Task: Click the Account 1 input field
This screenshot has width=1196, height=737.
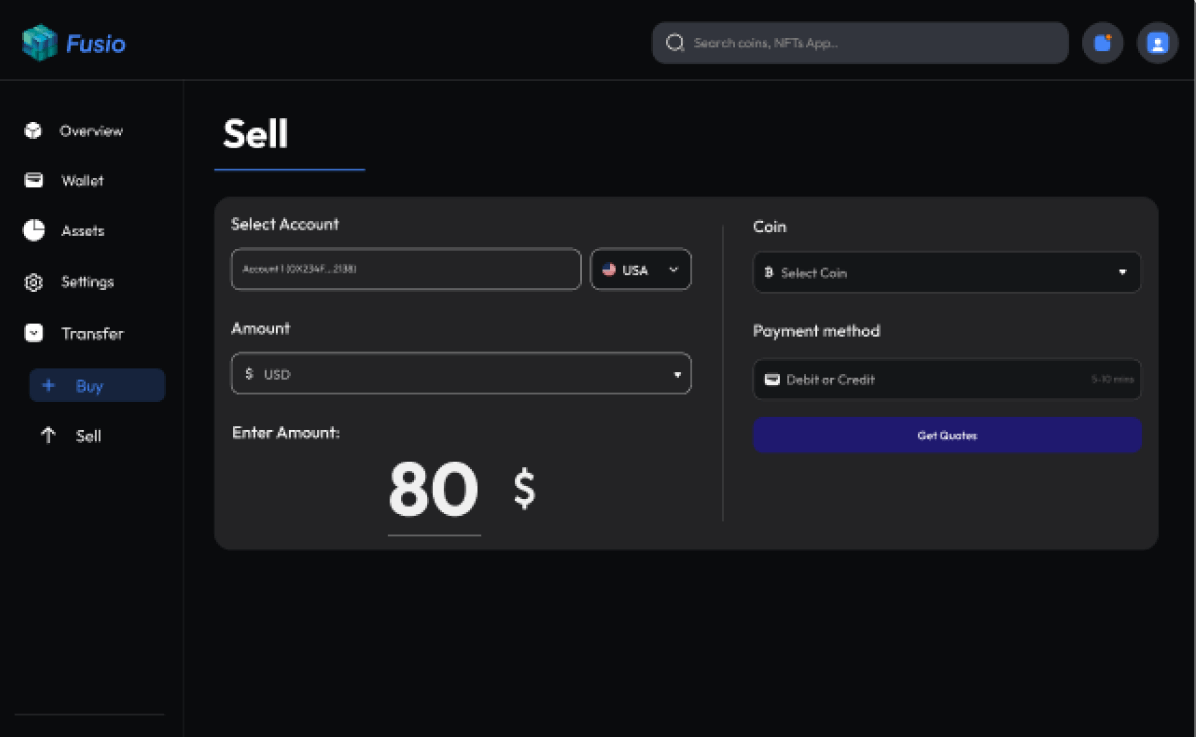Action: 405,270
